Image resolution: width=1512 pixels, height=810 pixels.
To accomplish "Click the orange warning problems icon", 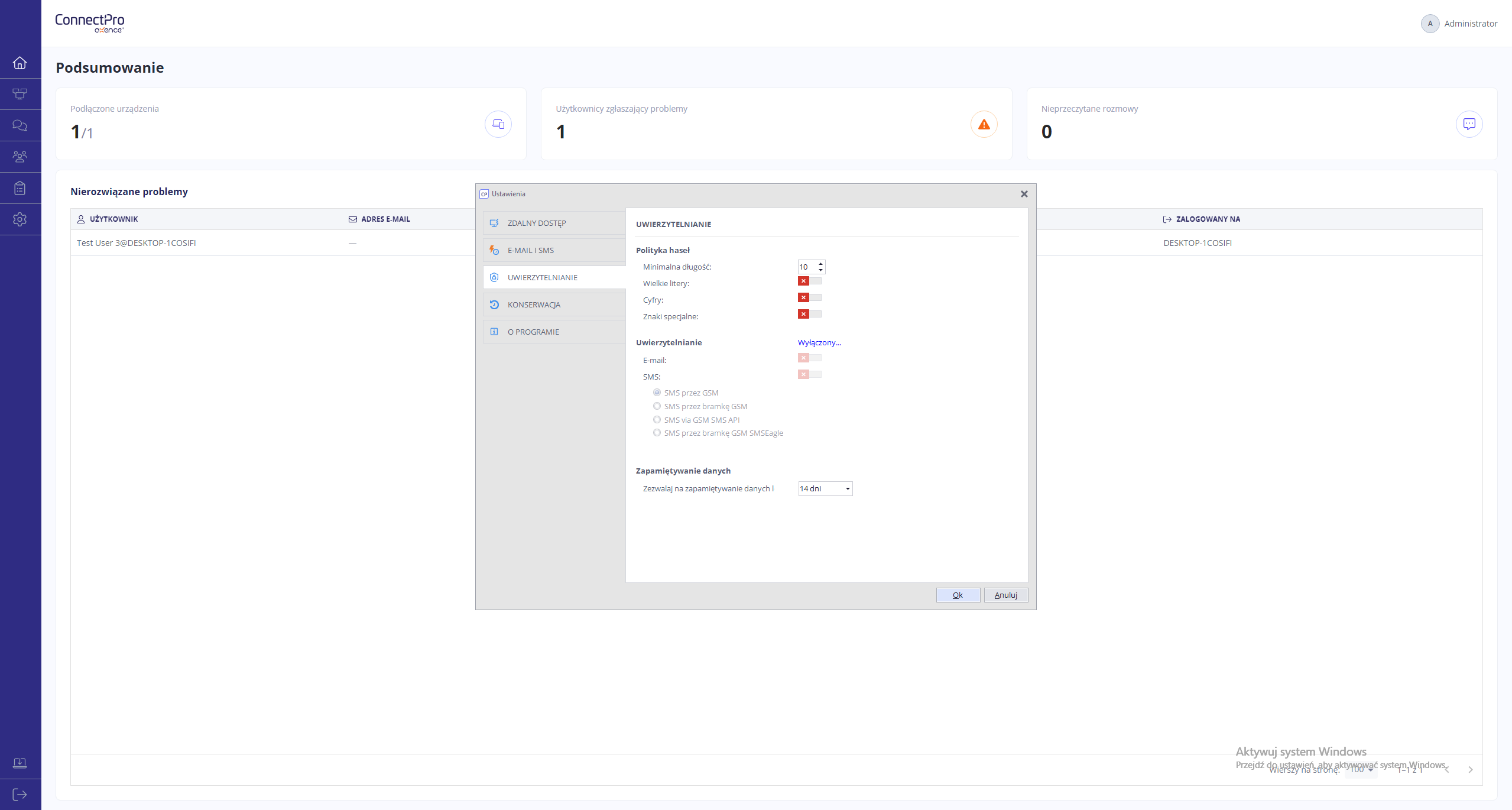I will 984,124.
